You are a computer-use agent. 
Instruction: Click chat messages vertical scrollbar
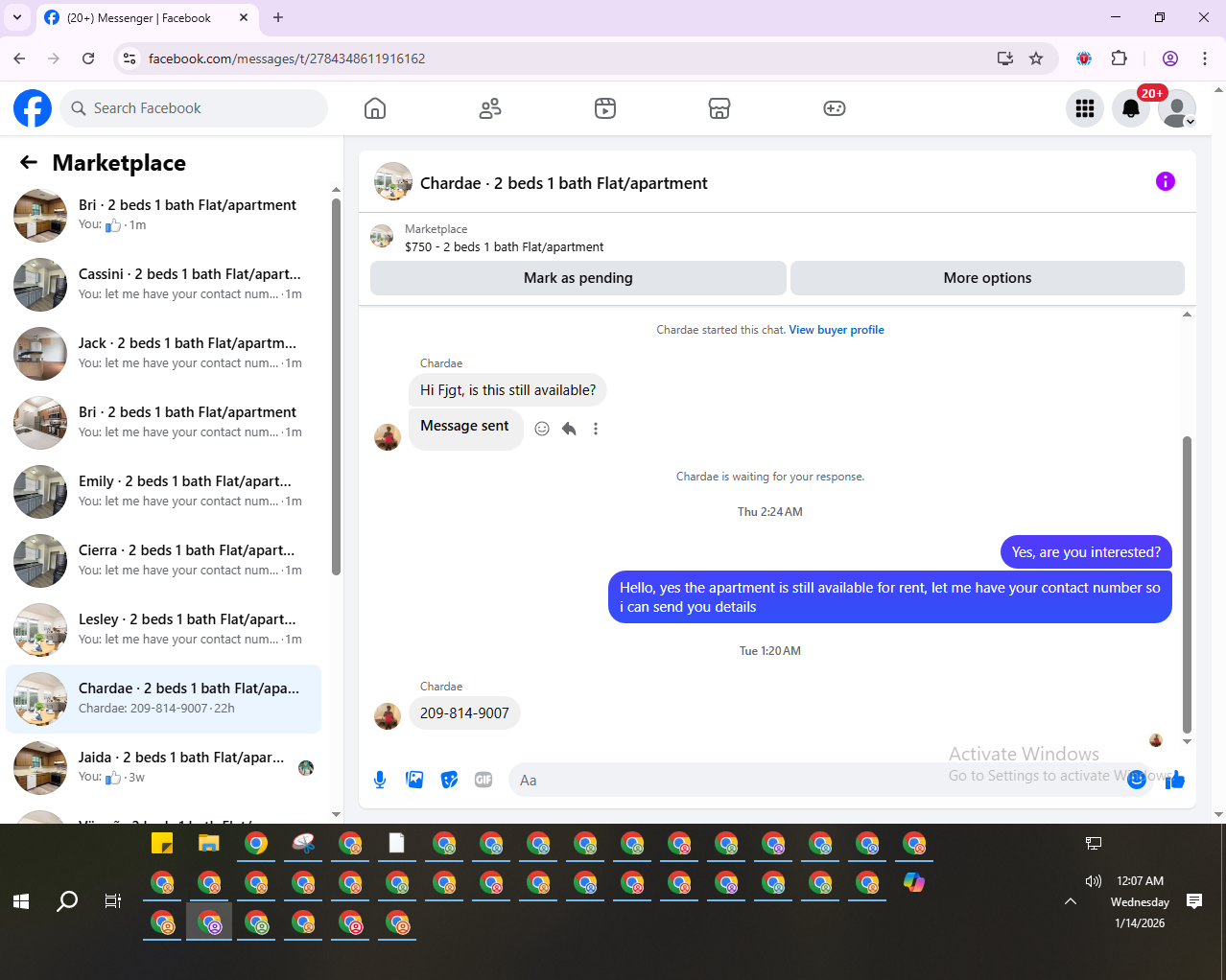click(x=1187, y=585)
